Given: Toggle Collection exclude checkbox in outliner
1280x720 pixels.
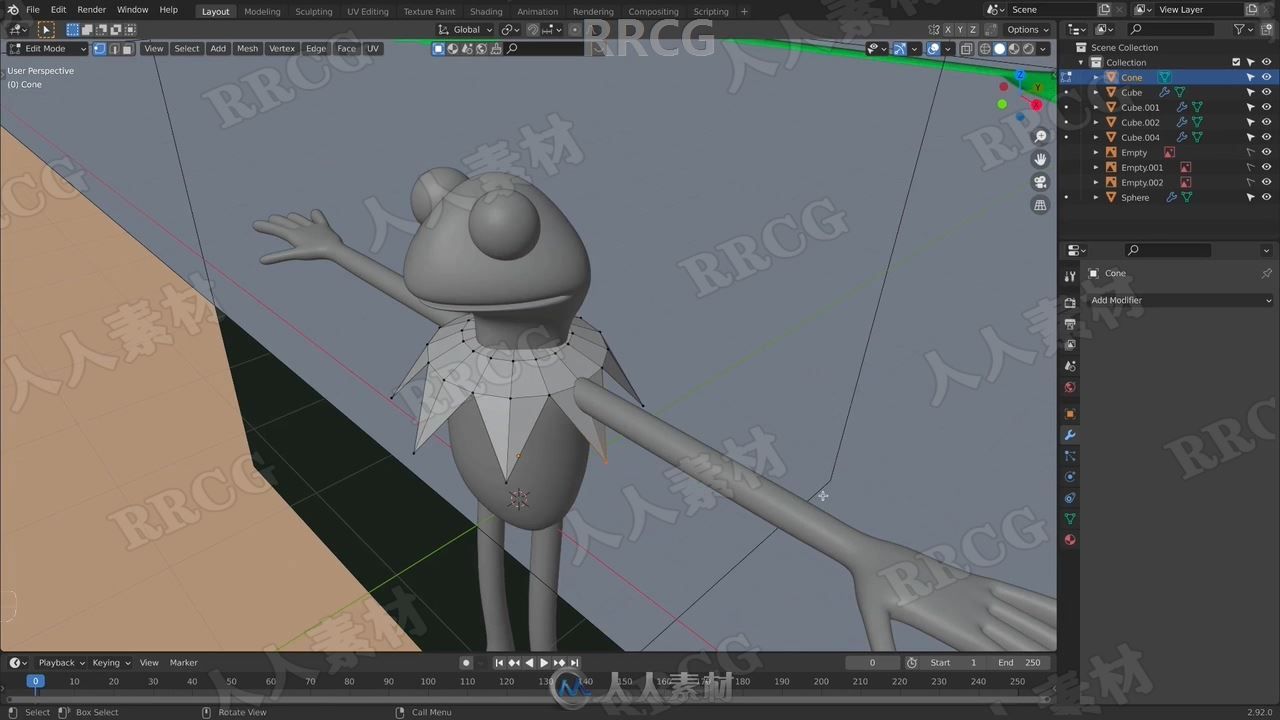Looking at the screenshot, I should pos(1236,62).
